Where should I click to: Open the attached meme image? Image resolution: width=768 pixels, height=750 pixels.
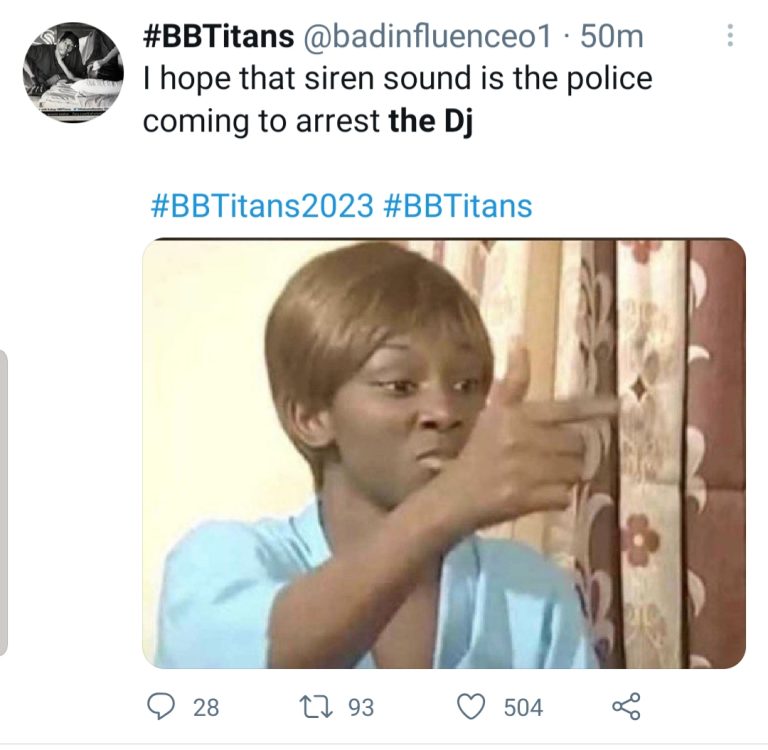point(444,453)
